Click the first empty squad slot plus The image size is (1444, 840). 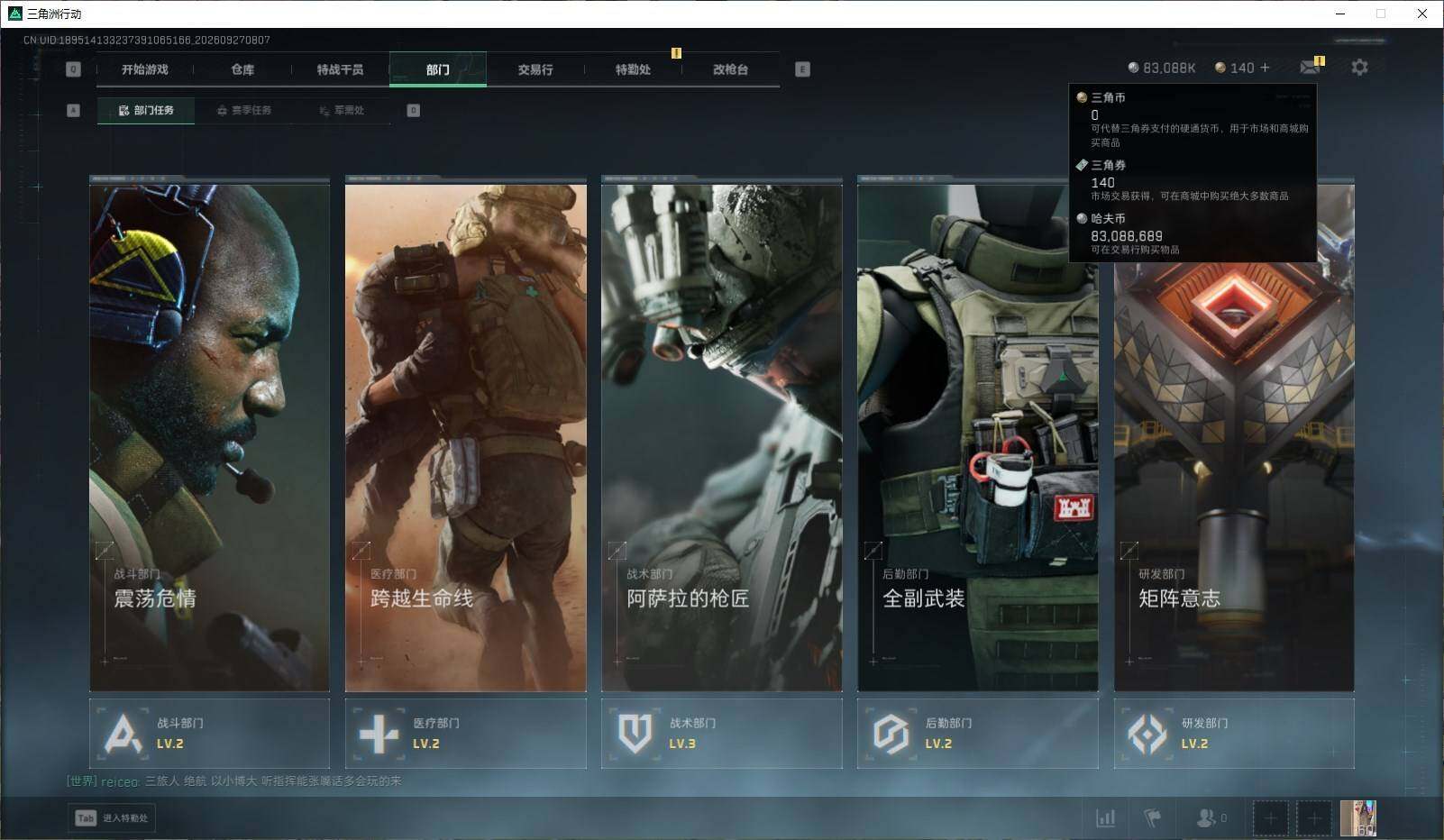[1270, 818]
